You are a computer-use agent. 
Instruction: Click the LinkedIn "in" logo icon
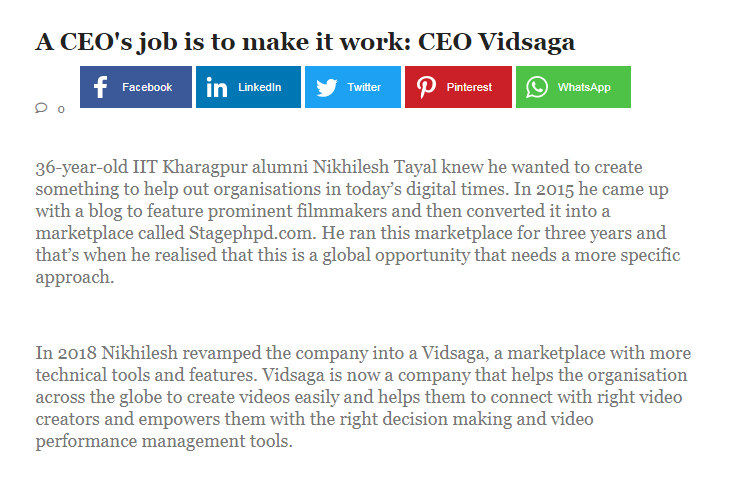[x=217, y=88]
